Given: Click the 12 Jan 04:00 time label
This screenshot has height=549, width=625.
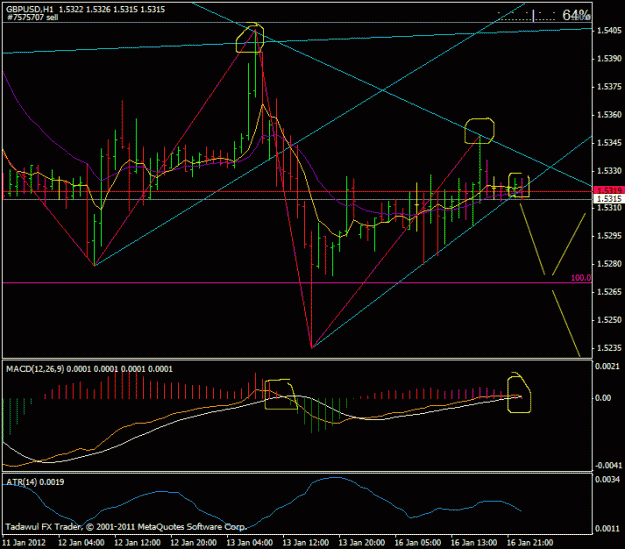Looking at the screenshot, I should (81, 543).
